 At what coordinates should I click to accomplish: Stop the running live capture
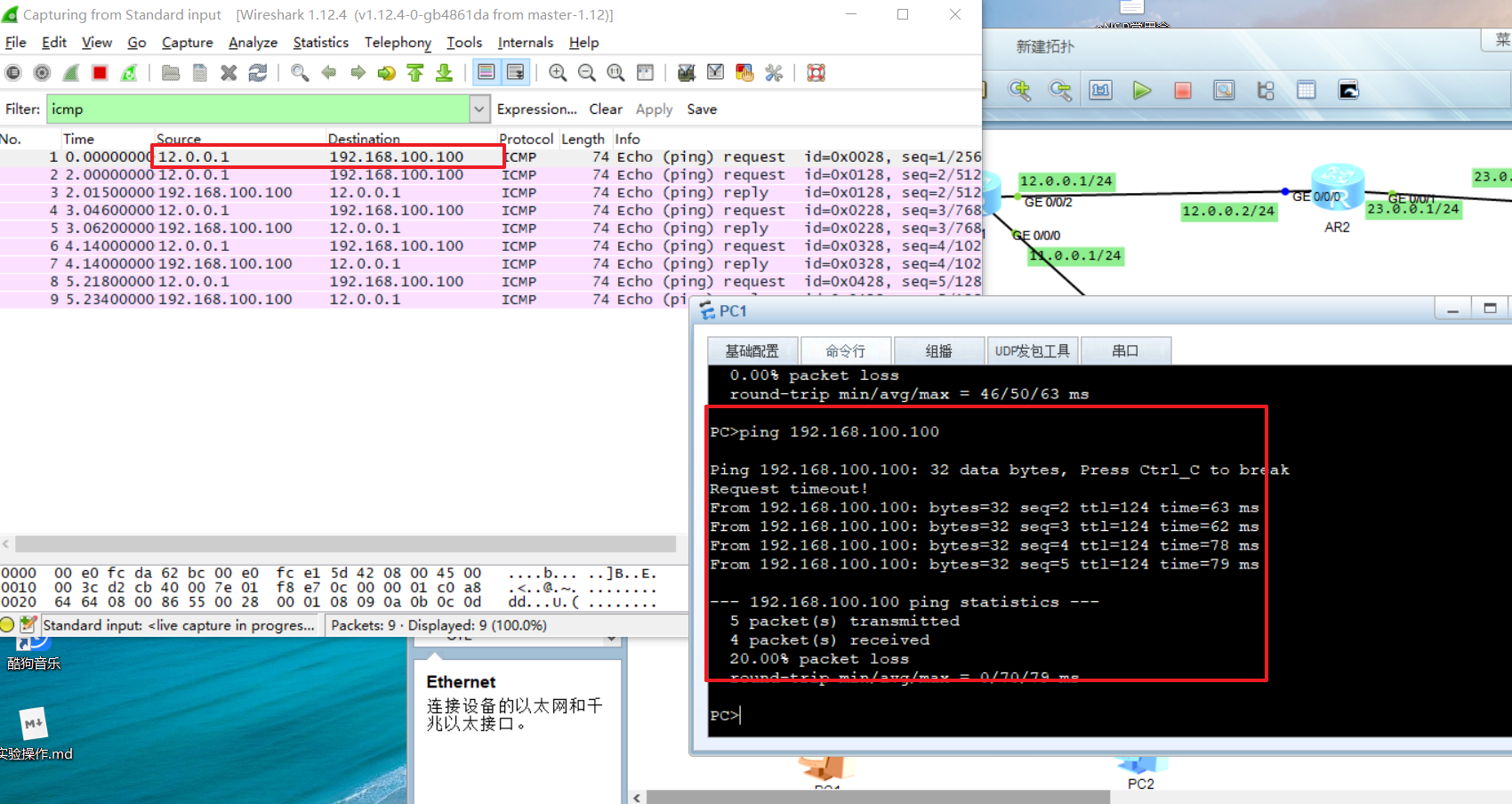(100, 73)
